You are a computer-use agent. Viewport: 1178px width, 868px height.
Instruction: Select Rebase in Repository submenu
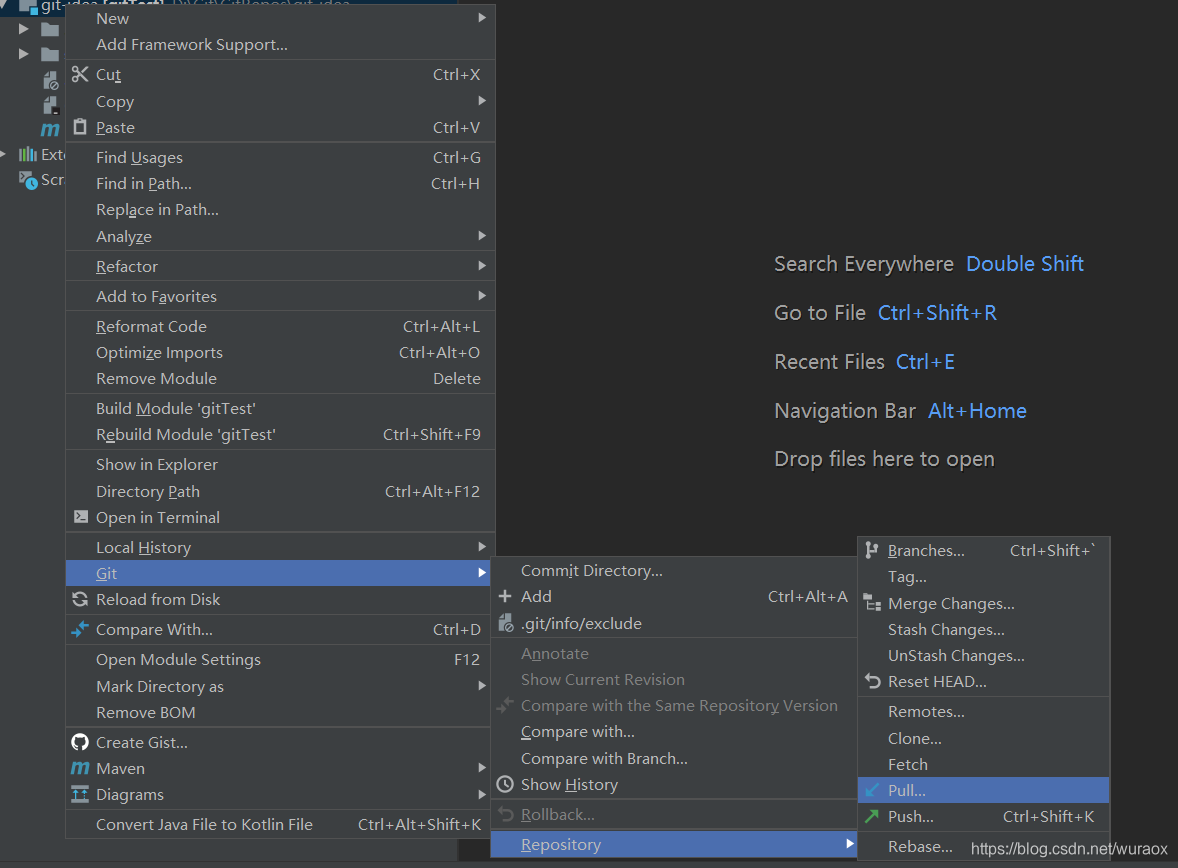click(983, 846)
